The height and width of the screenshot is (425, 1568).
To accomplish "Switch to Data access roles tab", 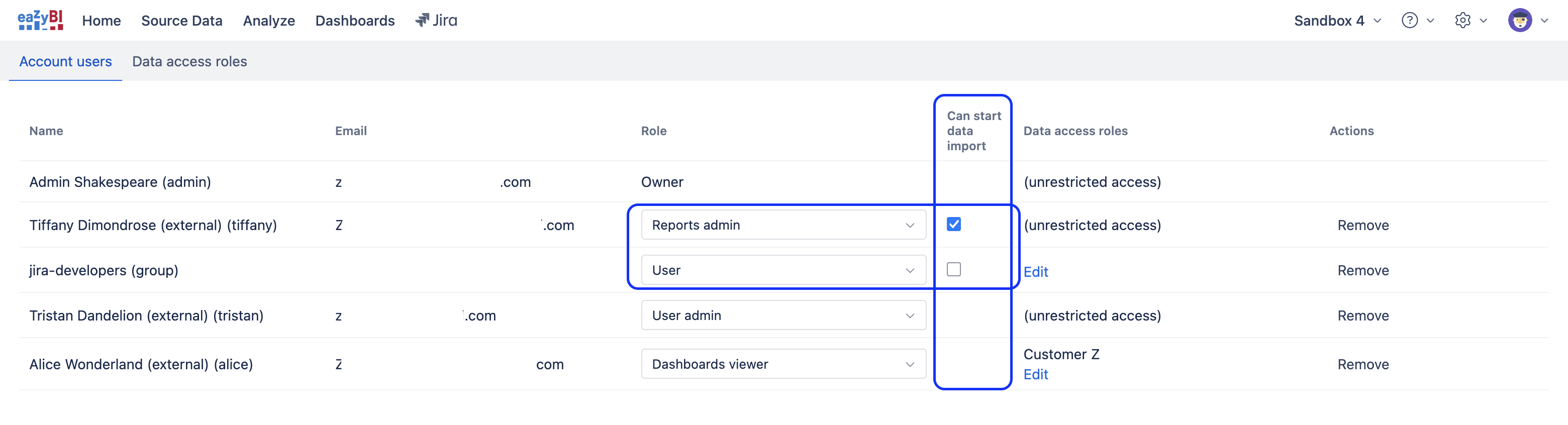I will pyautogui.click(x=189, y=61).
